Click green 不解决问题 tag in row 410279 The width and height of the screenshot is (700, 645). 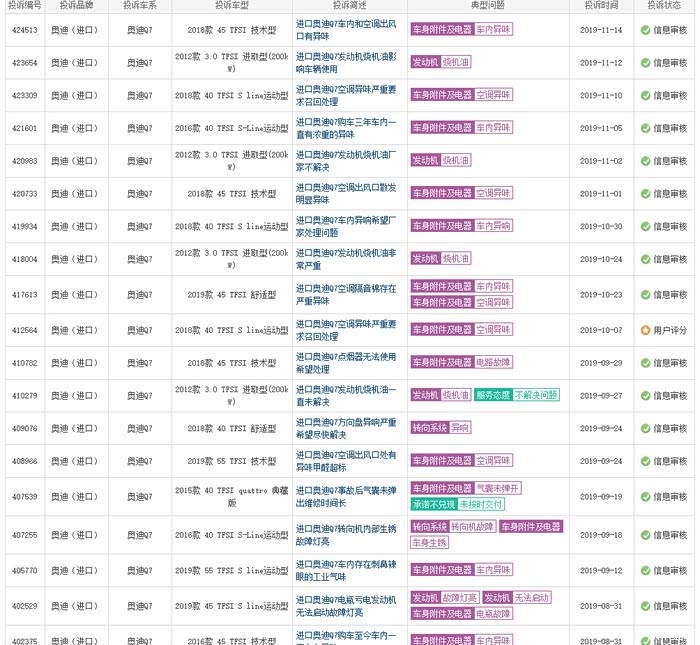click(536, 395)
